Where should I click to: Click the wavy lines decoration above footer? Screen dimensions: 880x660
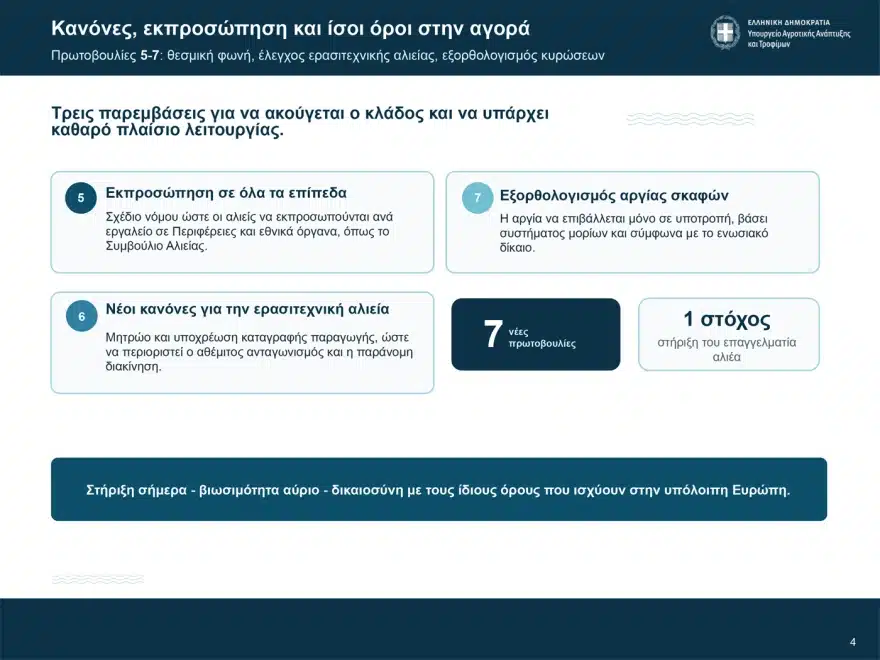coord(98,579)
